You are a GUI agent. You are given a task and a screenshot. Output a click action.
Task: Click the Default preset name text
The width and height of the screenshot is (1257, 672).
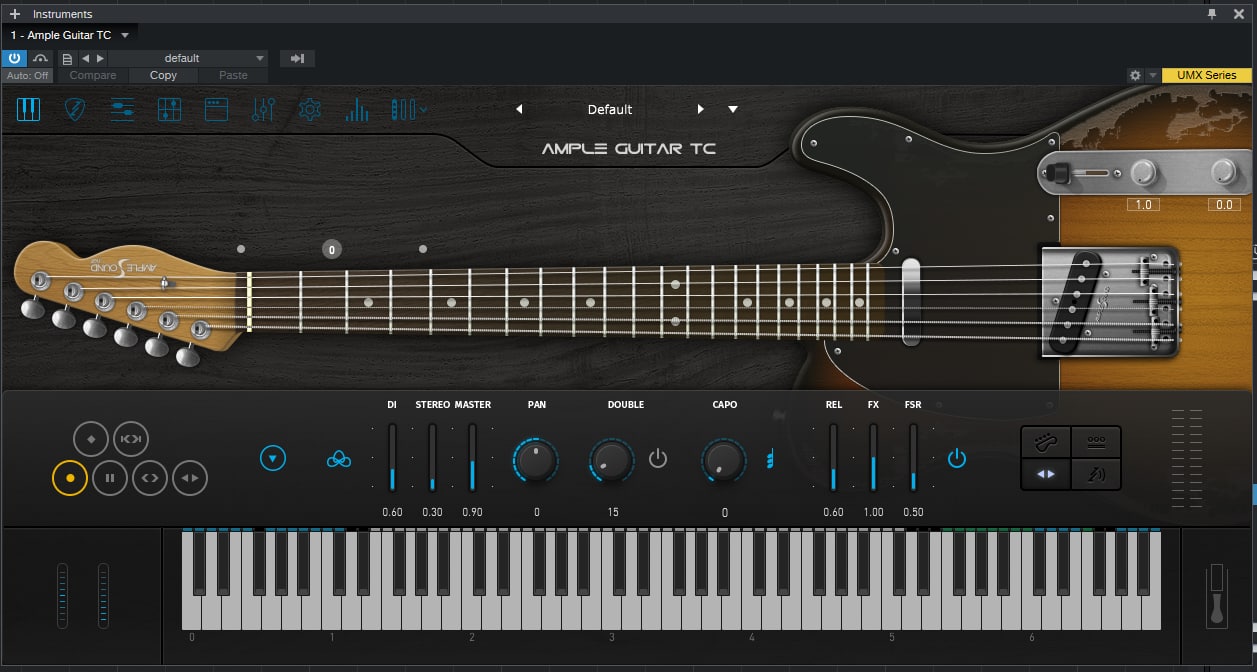click(x=610, y=109)
